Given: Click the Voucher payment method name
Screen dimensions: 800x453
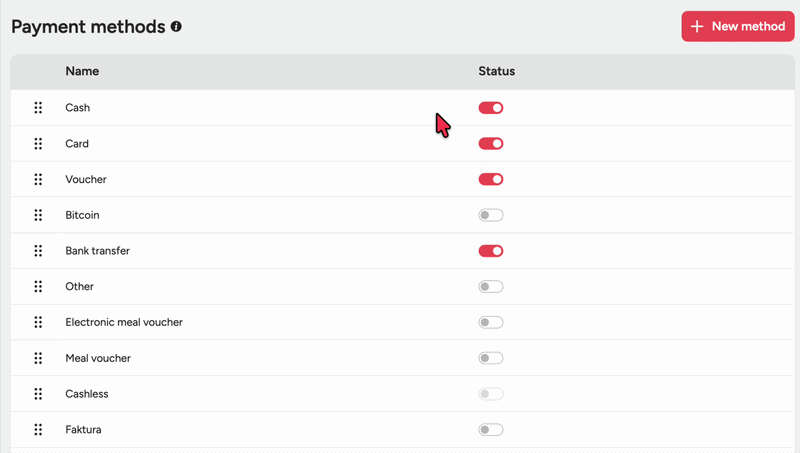Looking at the screenshot, I should tap(86, 180).
